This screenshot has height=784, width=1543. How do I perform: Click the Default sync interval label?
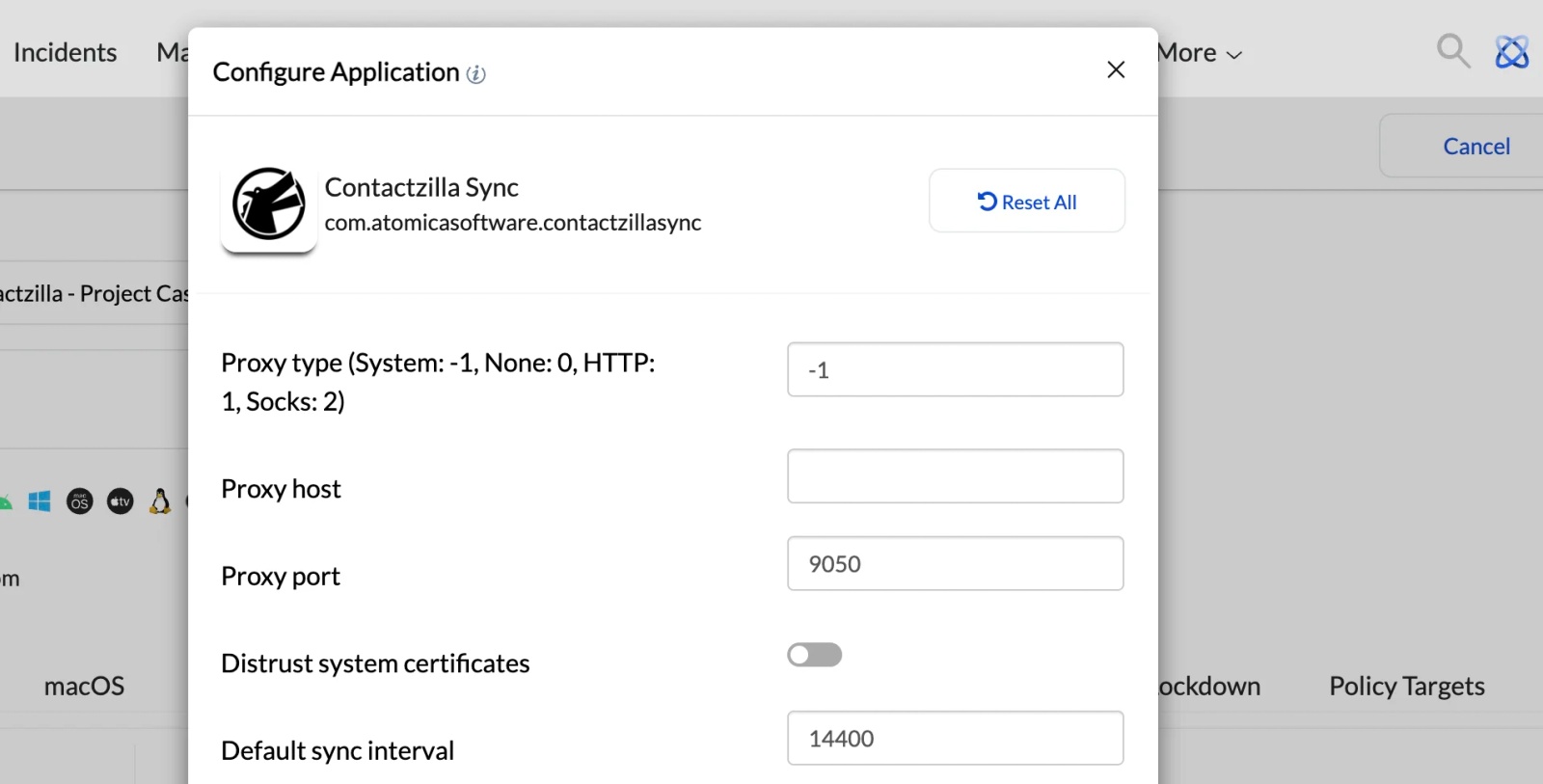point(338,750)
